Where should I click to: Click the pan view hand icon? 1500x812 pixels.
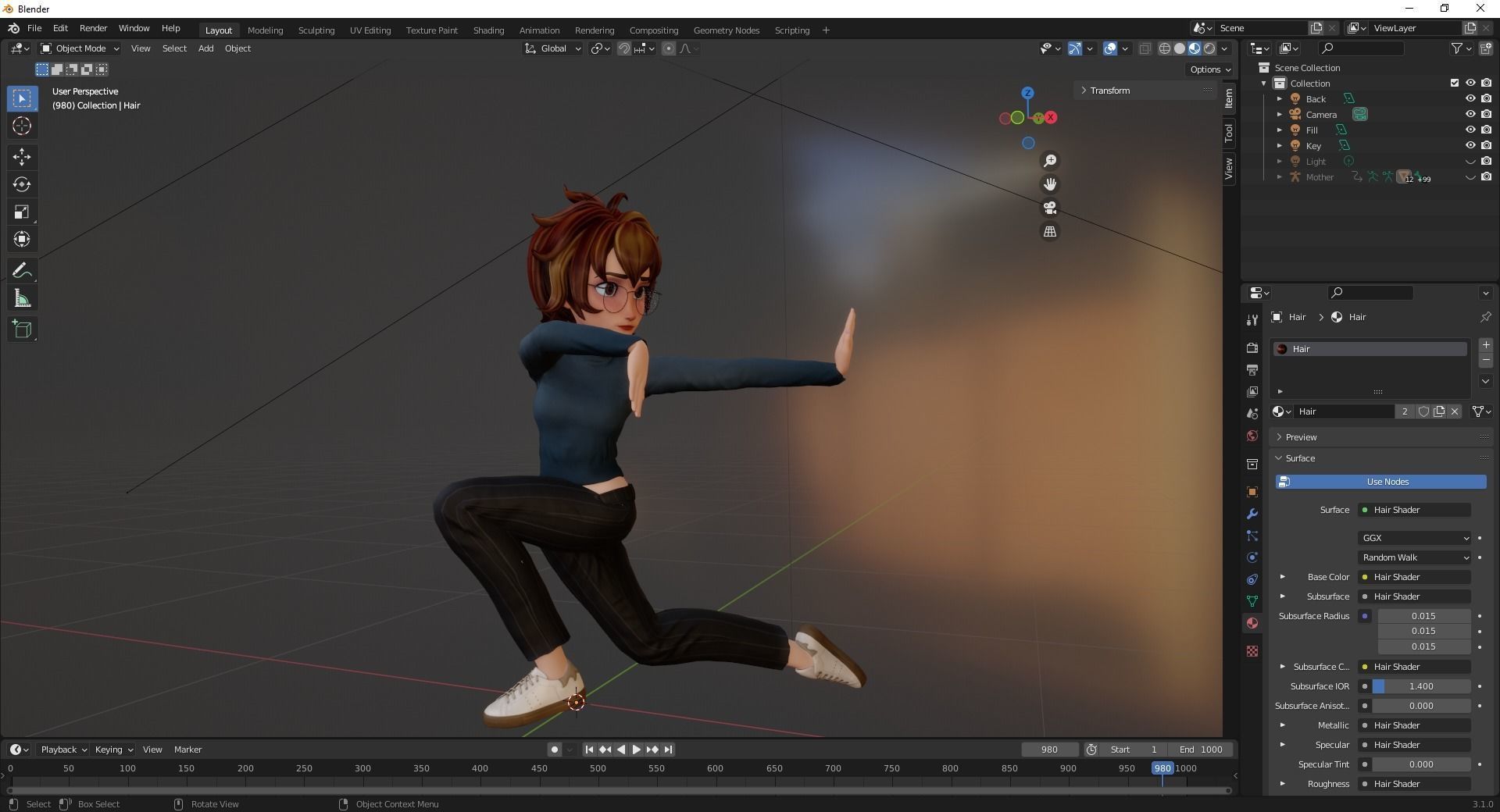[1050, 184]
